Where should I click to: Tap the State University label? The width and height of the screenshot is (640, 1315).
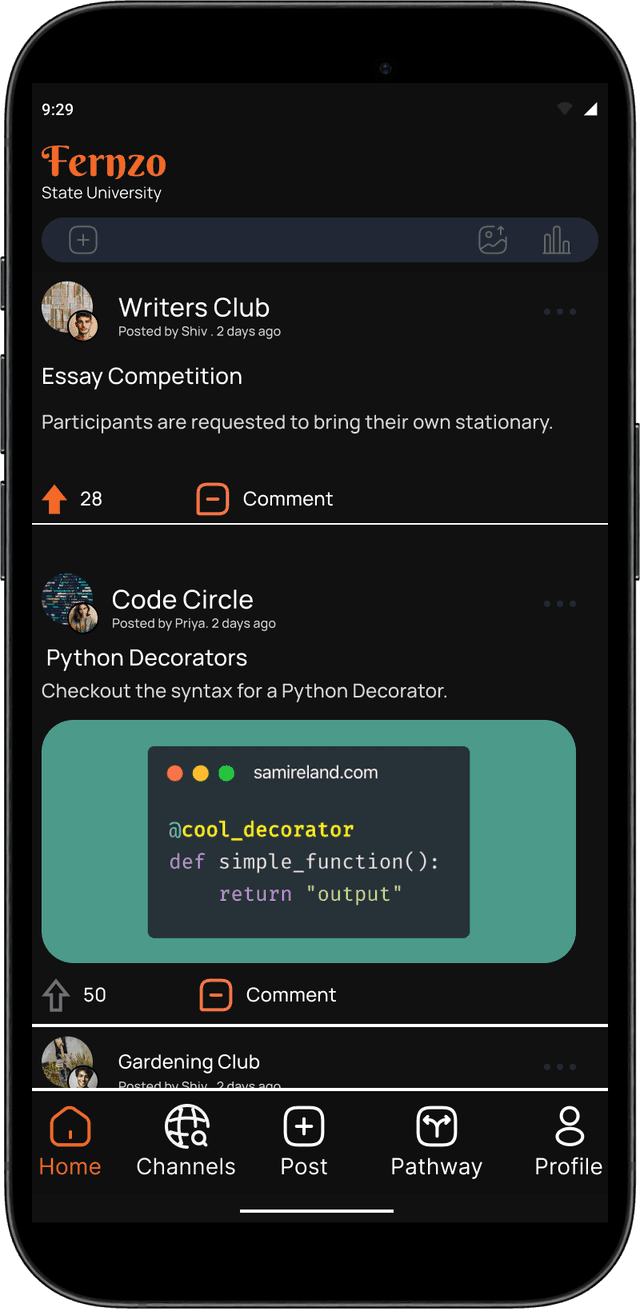(x=101, y=193)
